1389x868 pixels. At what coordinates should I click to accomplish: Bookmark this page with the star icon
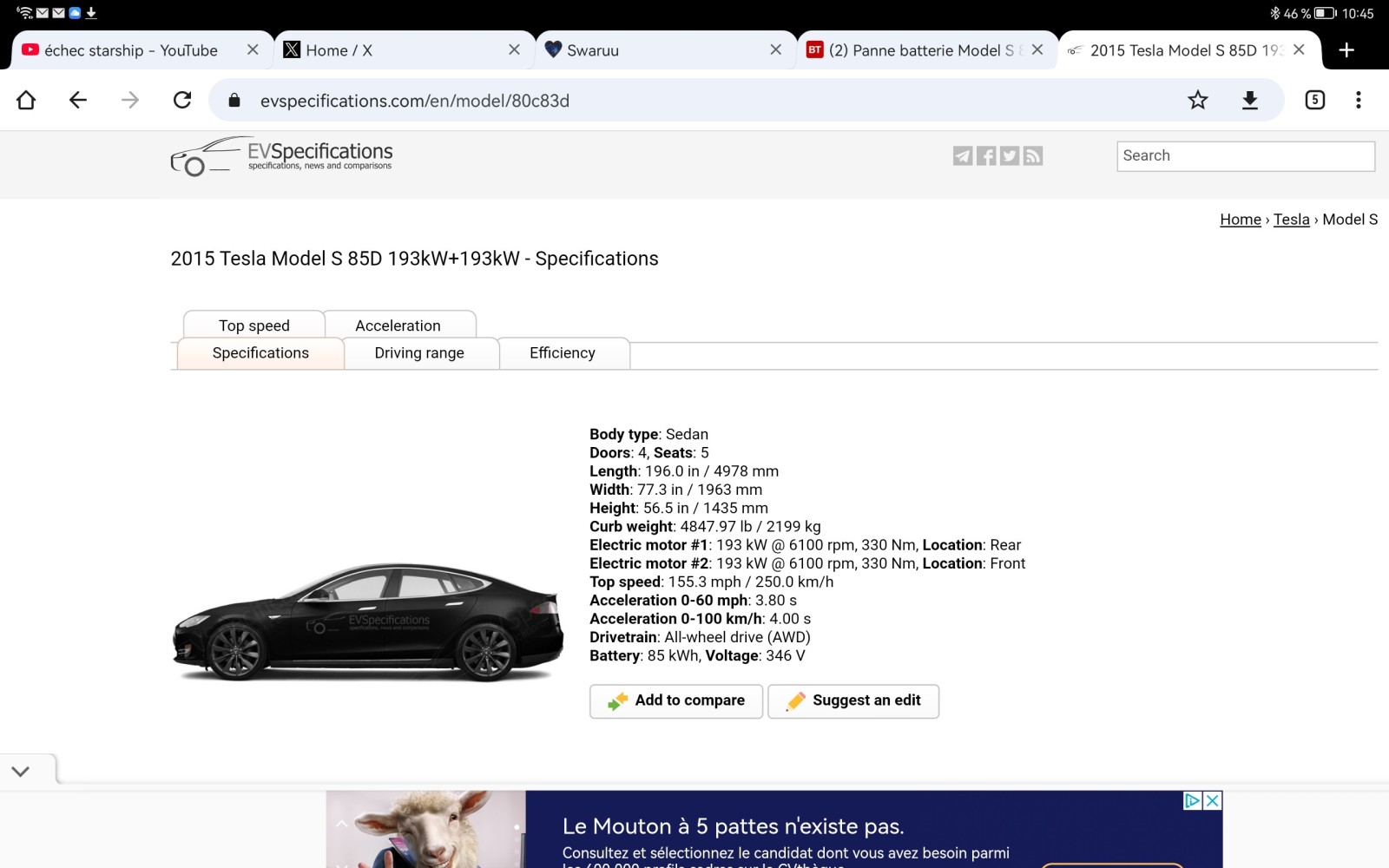(1198, 101)
